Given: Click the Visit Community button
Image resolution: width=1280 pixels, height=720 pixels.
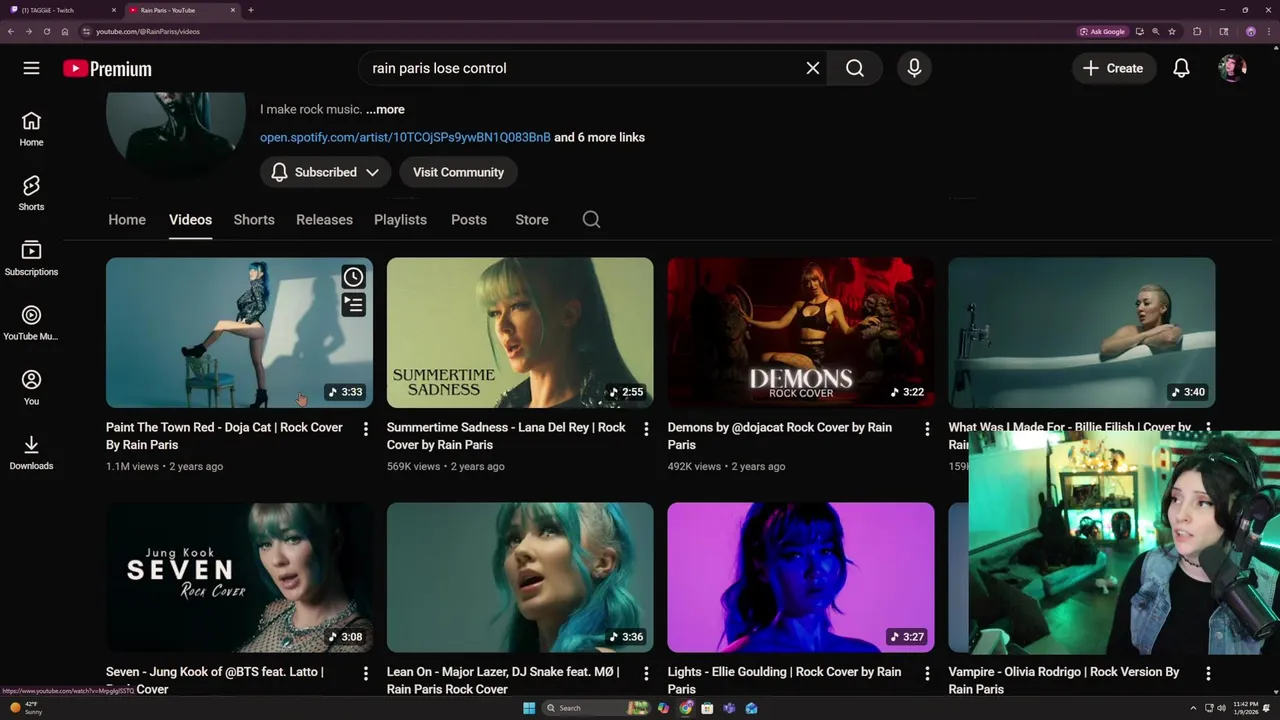Looking at the screenshot, I should click(x=458, y=172).
